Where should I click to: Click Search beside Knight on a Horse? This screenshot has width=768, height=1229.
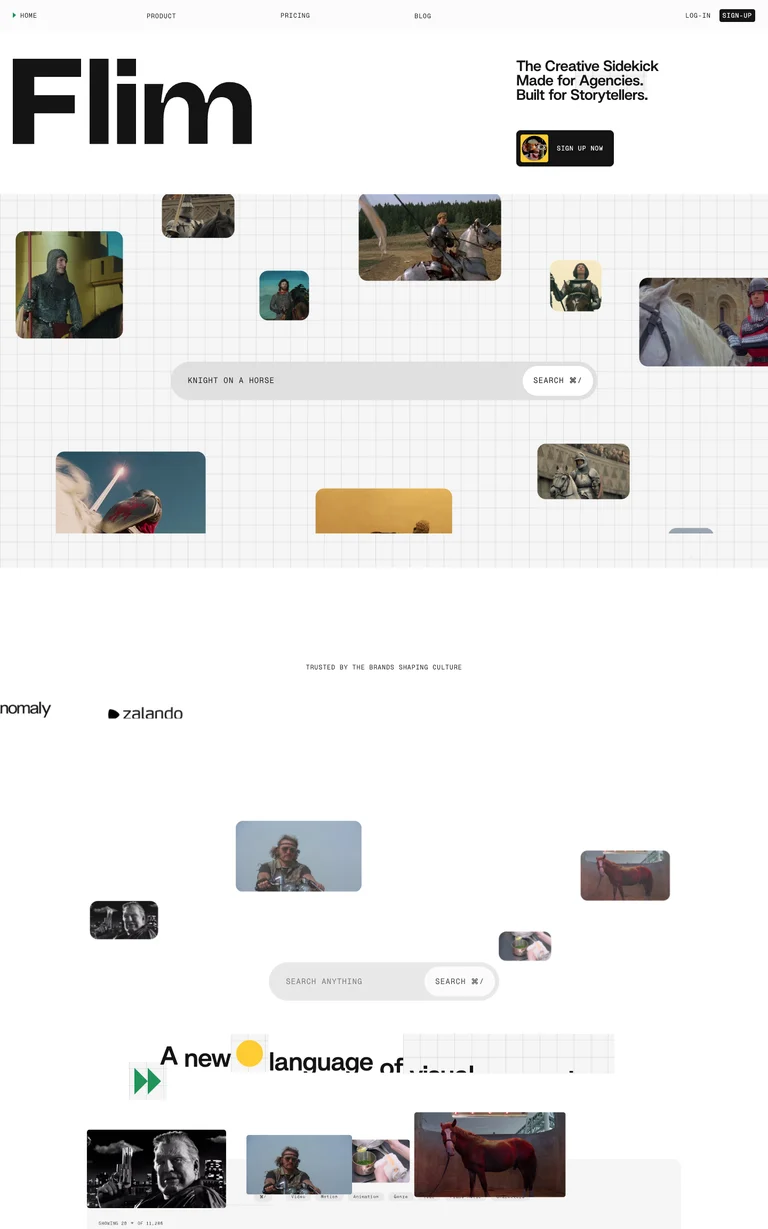[558, 381]
